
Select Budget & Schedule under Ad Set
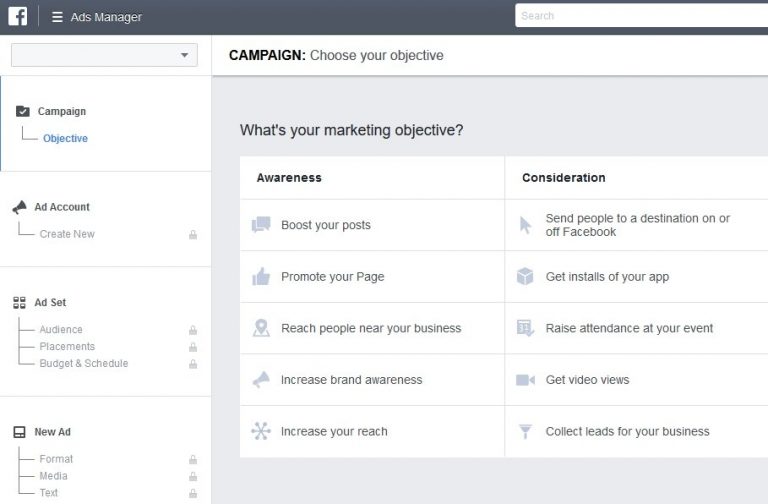[84, 363]
